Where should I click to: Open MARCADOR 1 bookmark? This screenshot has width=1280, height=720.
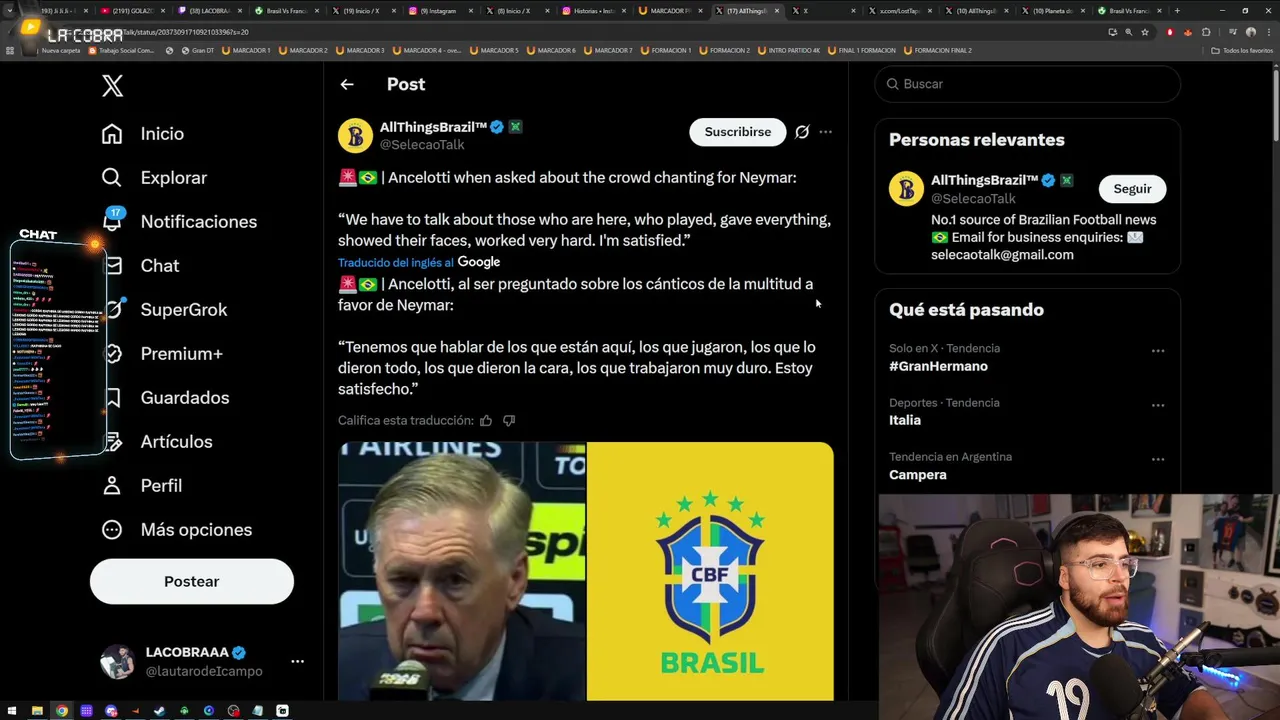246,50
